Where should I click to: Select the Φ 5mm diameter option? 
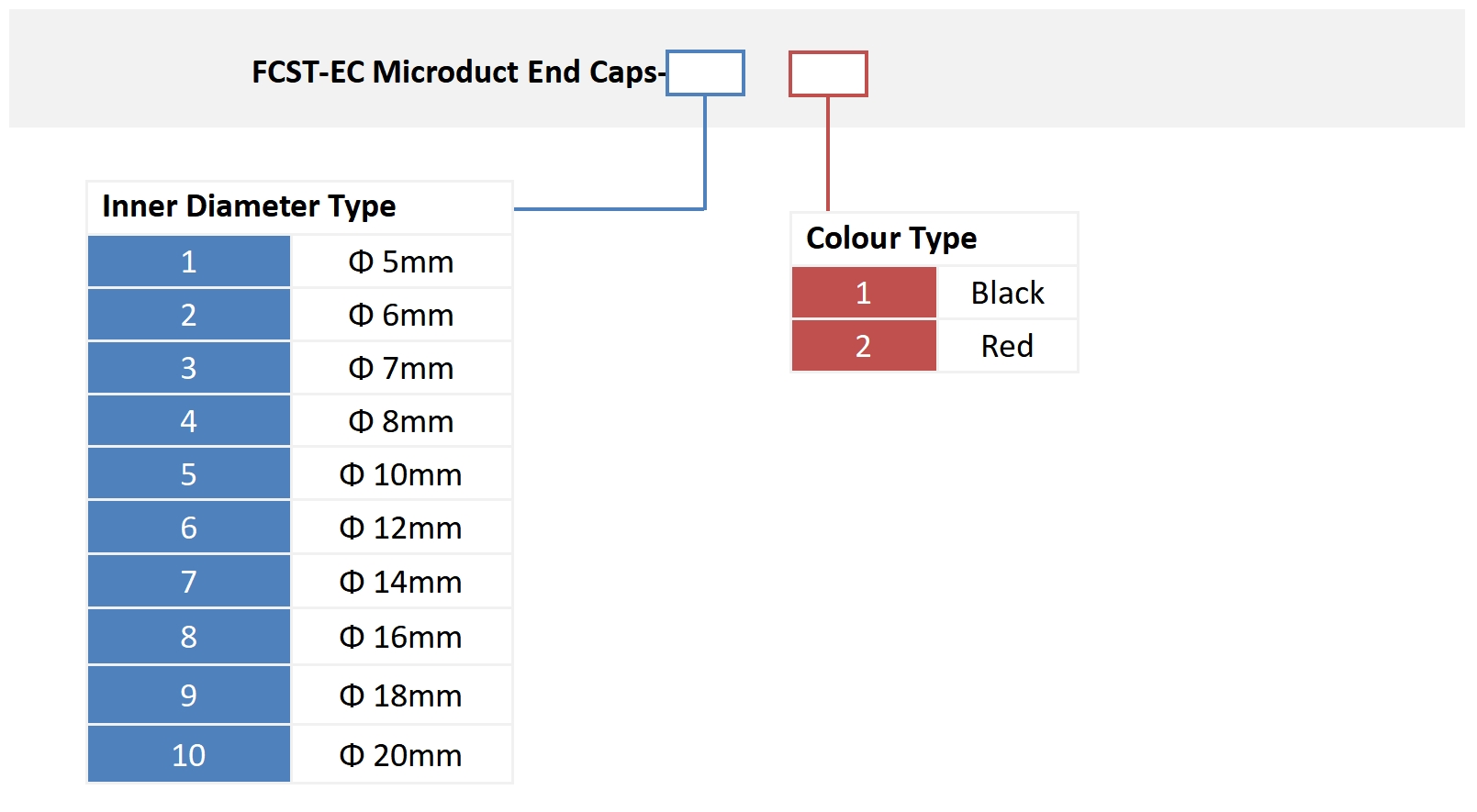[x=401, y=261]
